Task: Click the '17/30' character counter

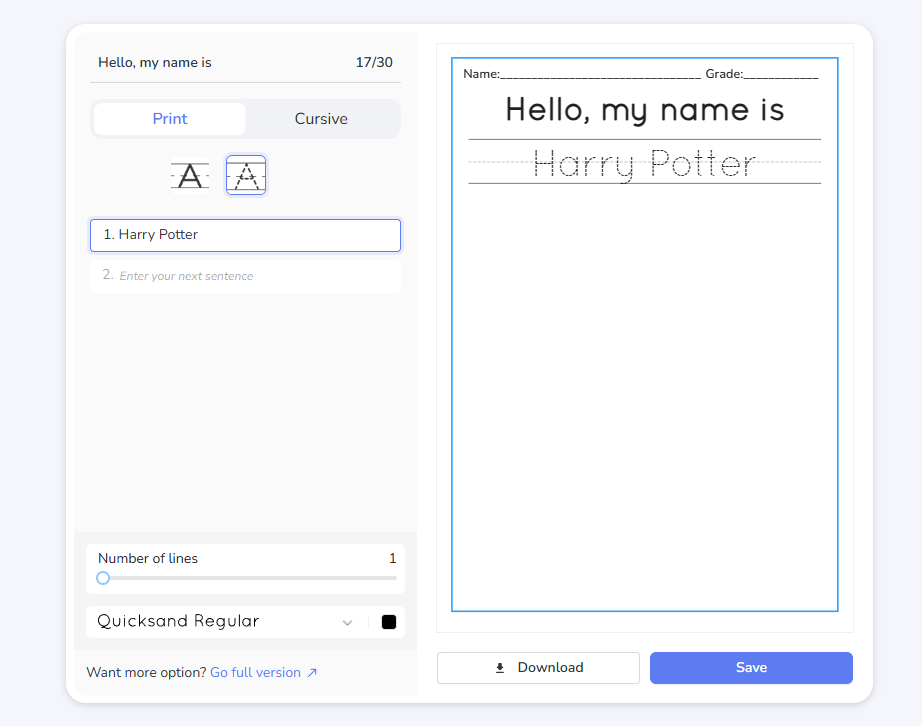Action: [374, 62]
